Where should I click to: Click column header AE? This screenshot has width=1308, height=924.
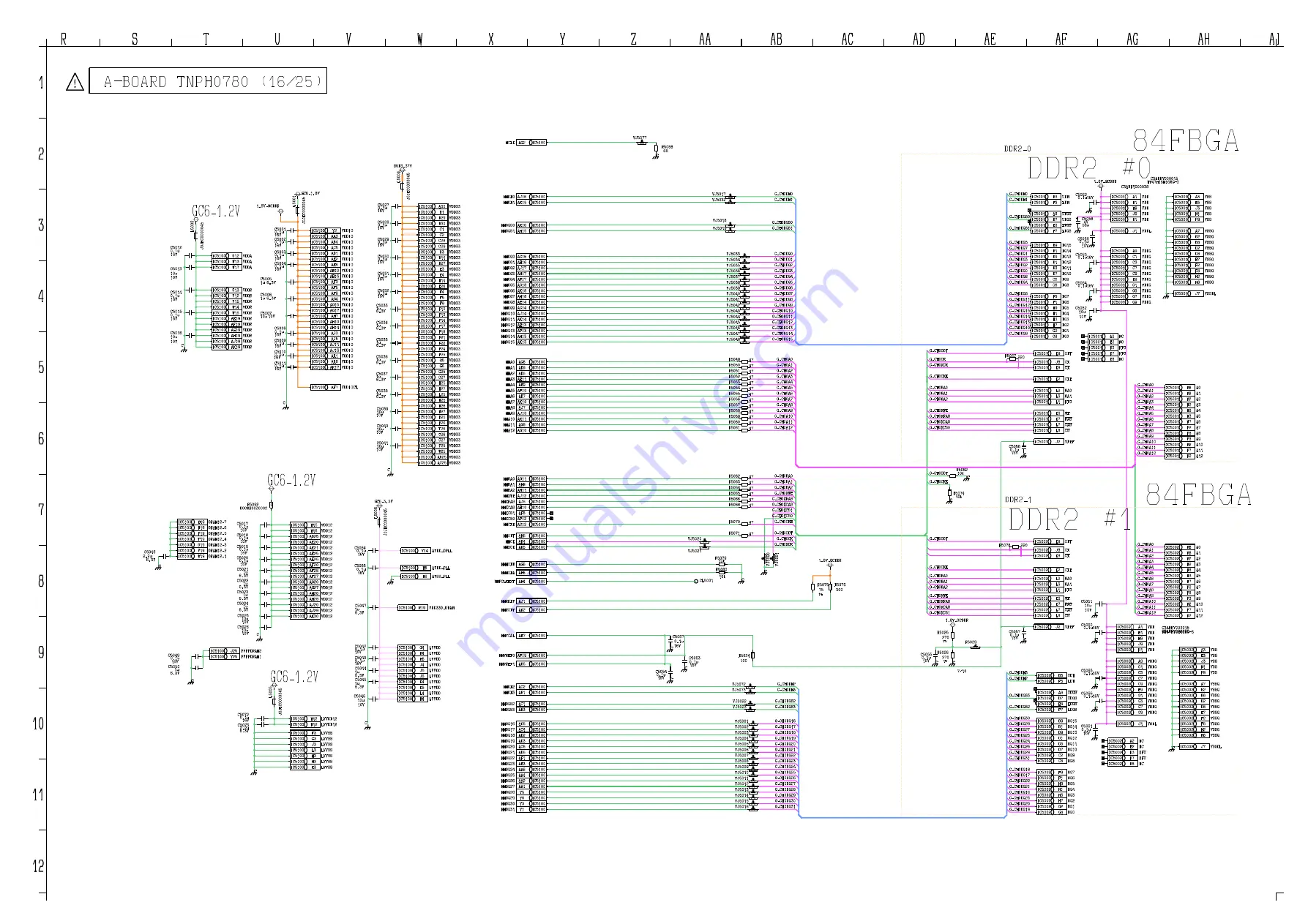click(990, 39)
